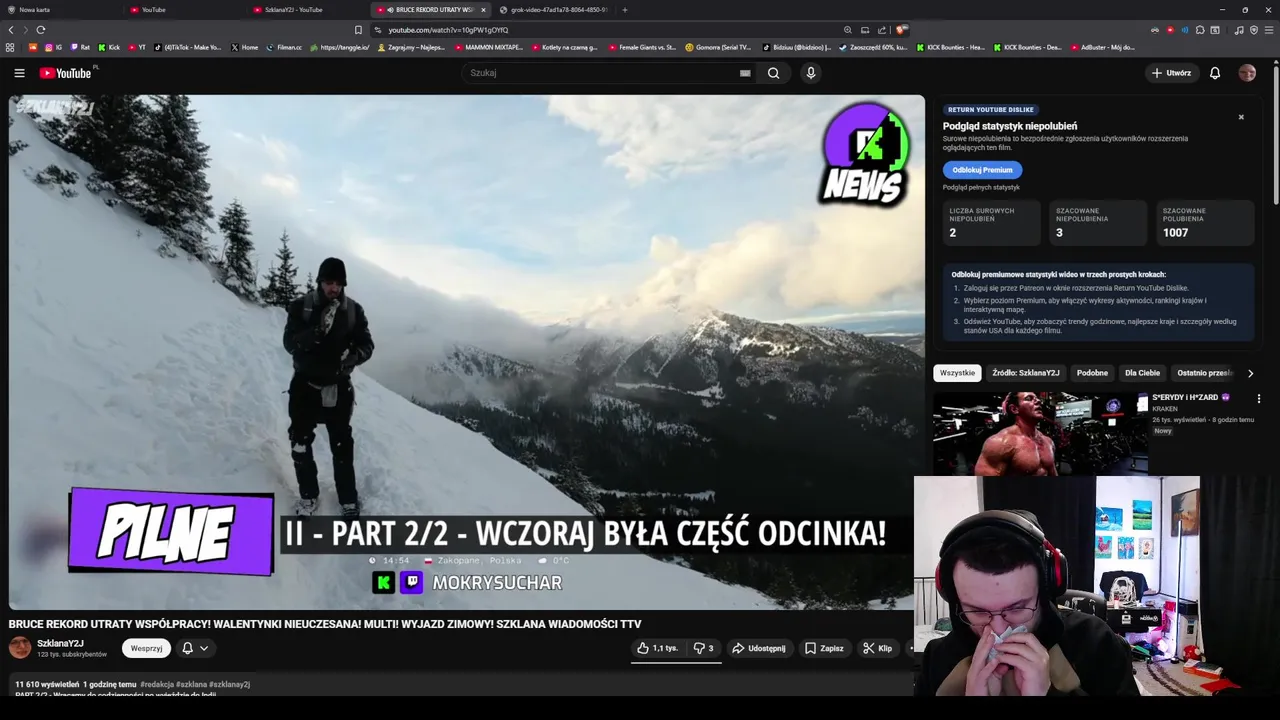Click the Kick K icon in video overlay

tap(383, 583)
